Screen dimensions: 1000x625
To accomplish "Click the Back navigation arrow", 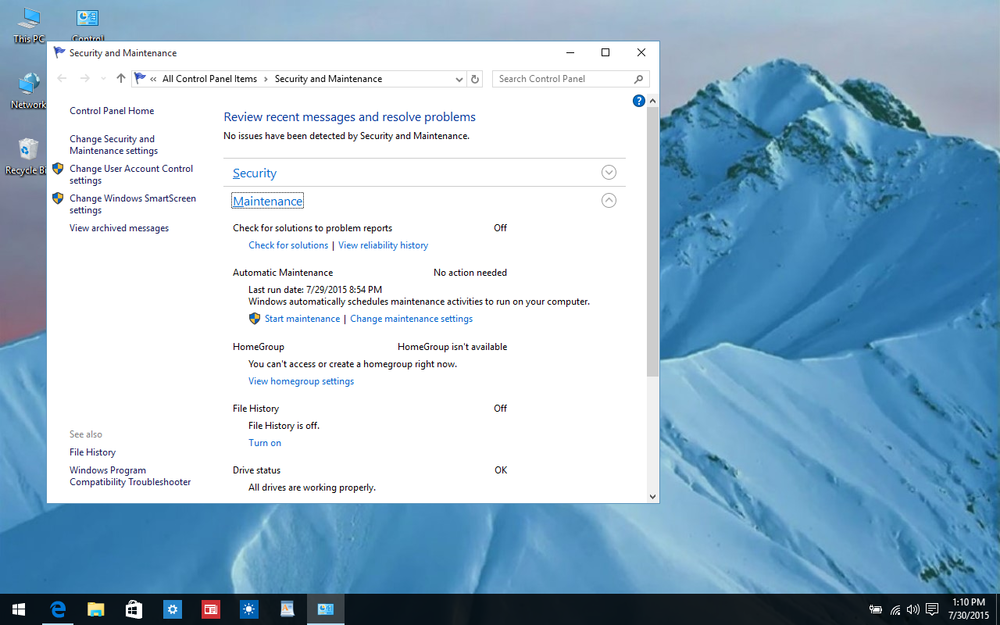I will click(x=62, y=78).
